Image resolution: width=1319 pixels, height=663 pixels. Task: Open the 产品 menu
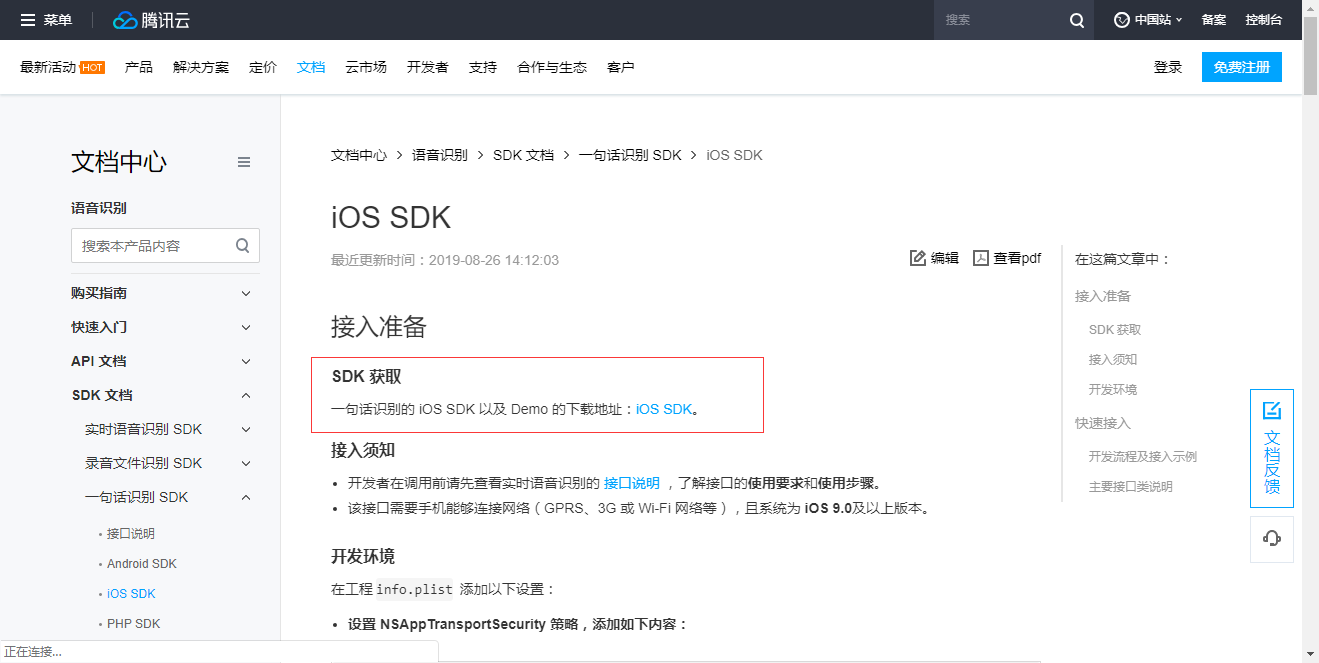[139, 67]
